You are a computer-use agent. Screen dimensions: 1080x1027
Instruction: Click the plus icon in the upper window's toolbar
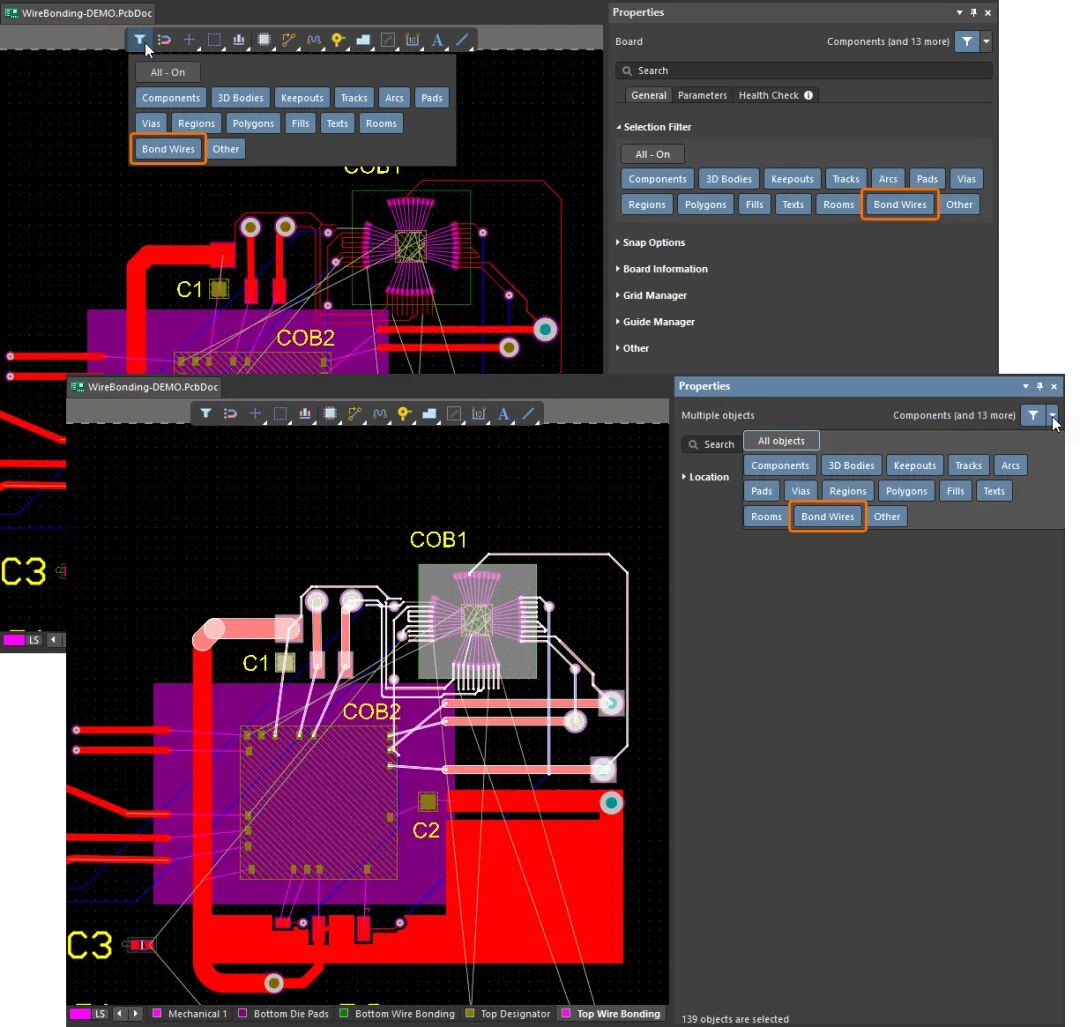189,39
